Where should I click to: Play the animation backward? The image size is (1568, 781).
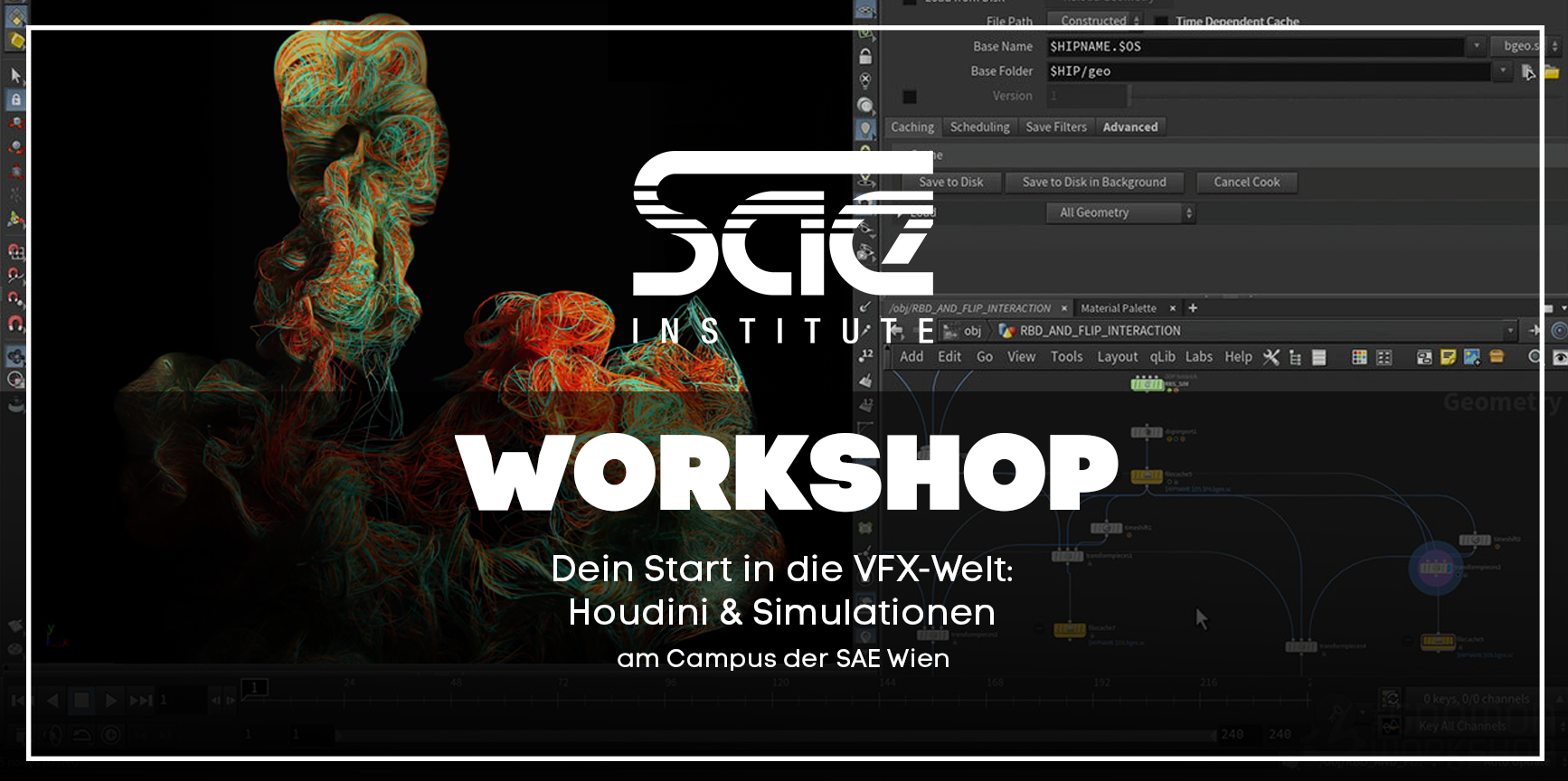tap(52, 701)
